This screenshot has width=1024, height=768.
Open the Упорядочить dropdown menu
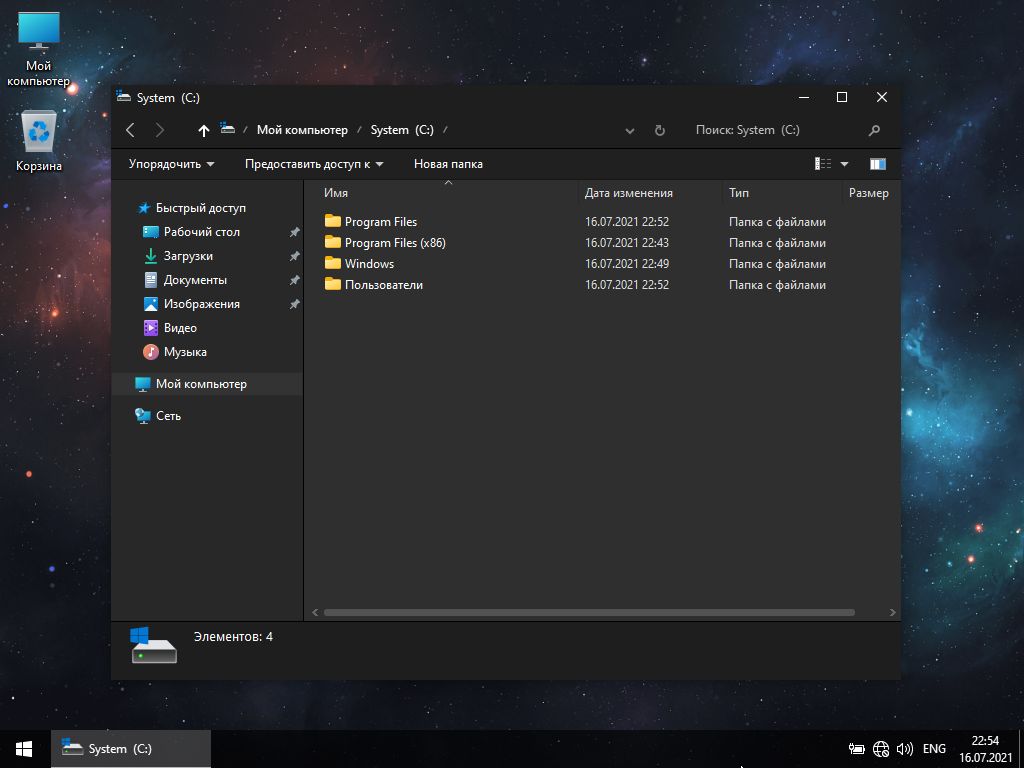(x=171, y=164)
